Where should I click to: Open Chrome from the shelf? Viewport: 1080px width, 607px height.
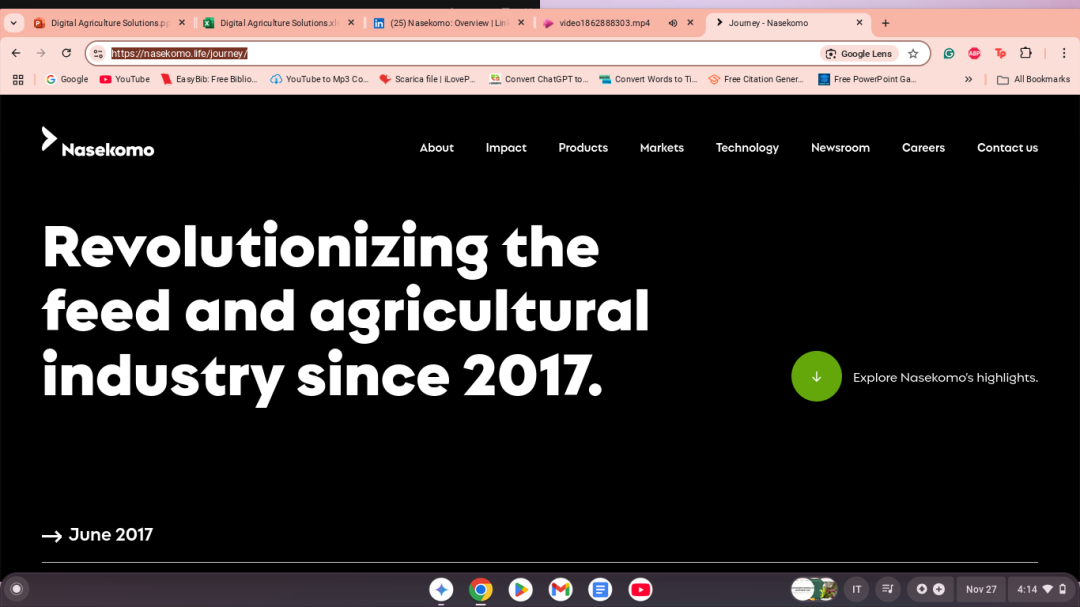(481, 589)
